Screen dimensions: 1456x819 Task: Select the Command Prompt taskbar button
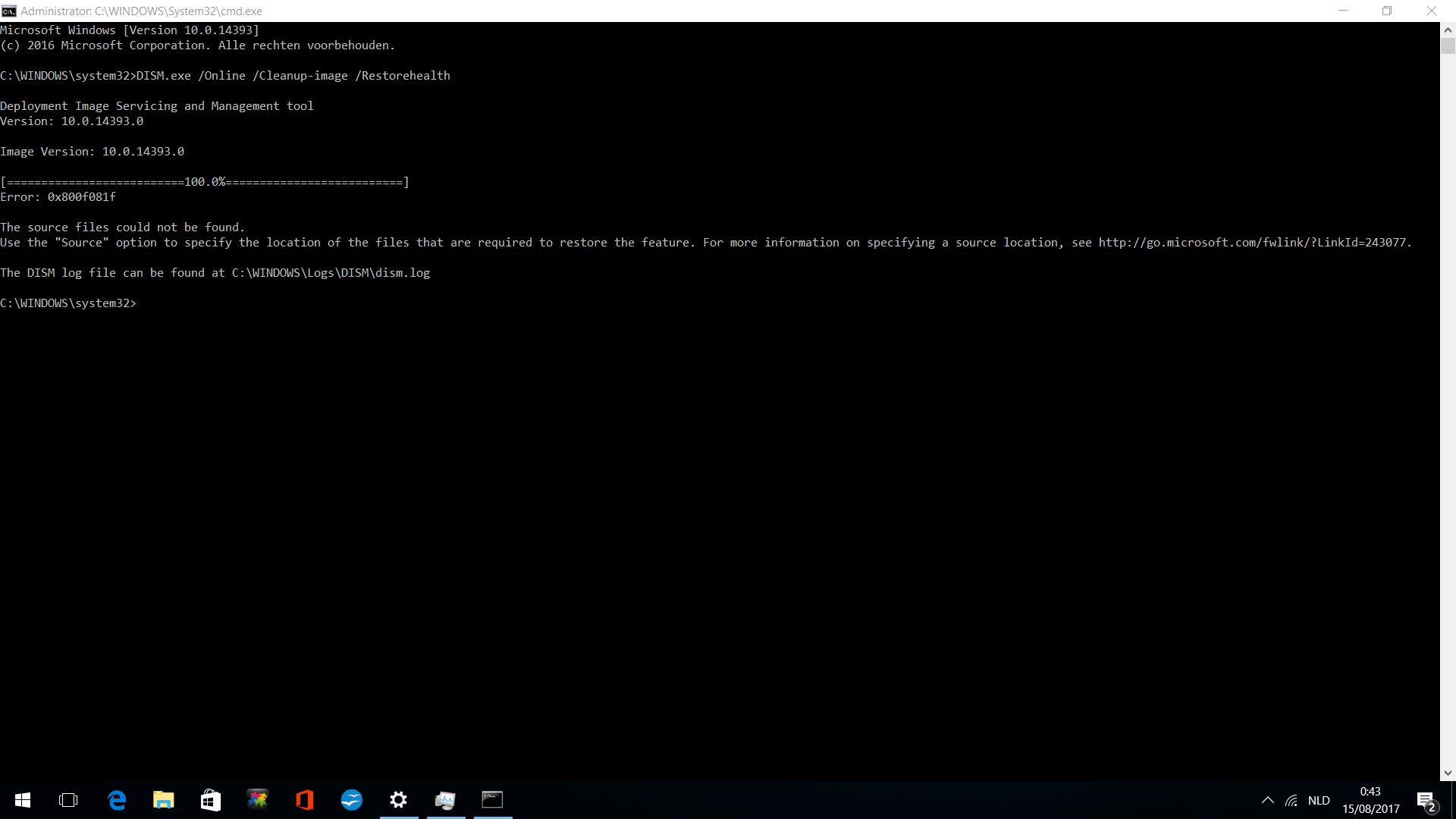click(x=493, y=800)
